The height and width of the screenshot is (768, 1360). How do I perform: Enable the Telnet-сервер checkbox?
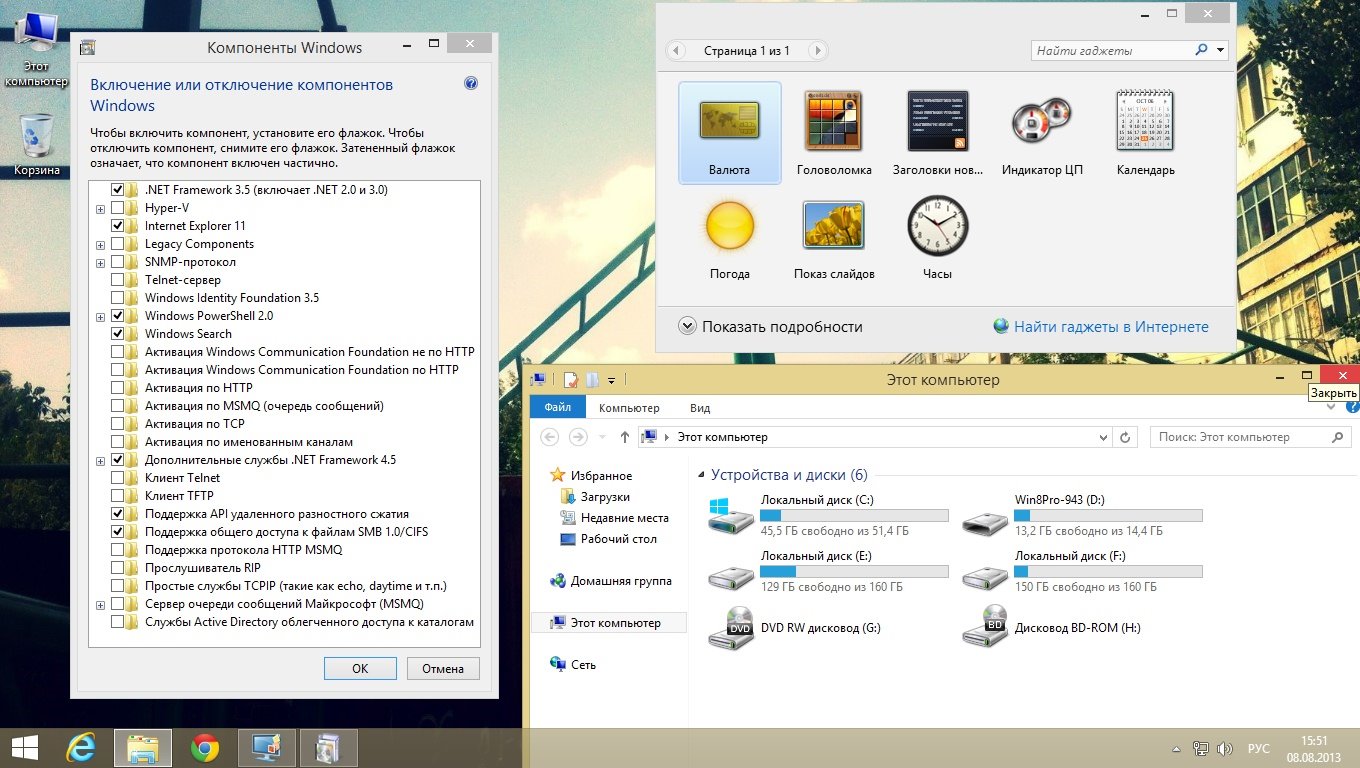(118, 280)
